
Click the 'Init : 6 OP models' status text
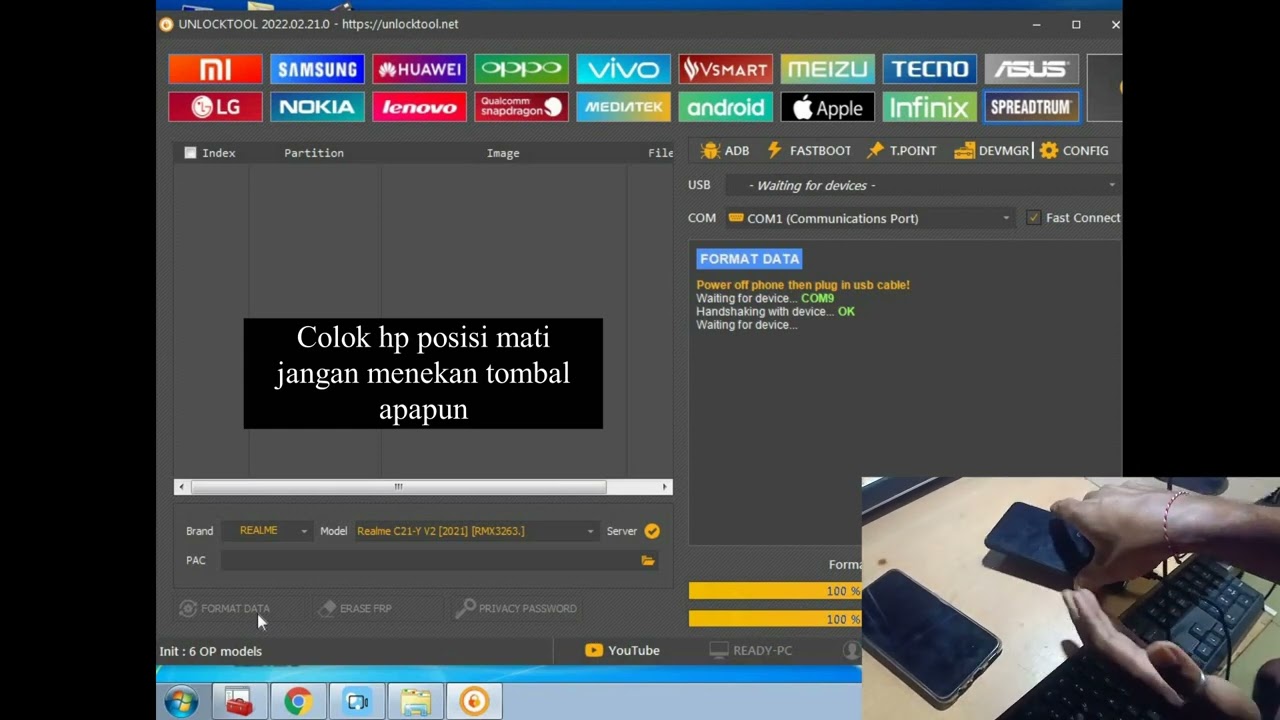[211, 651]
